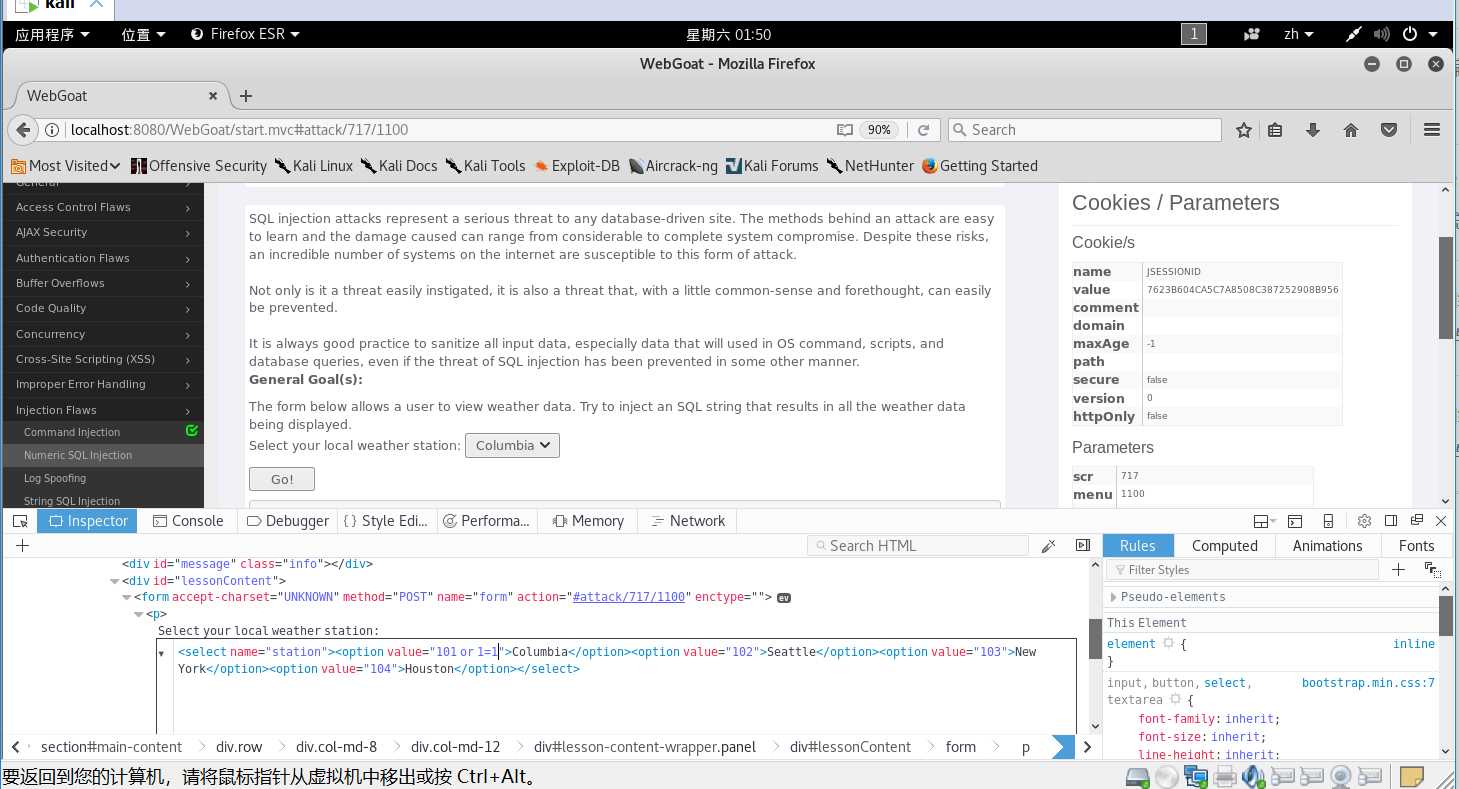1459x789 pixels.
Task: Add a new CSS rule with plus icon
Action: (x=1398, y=569)
